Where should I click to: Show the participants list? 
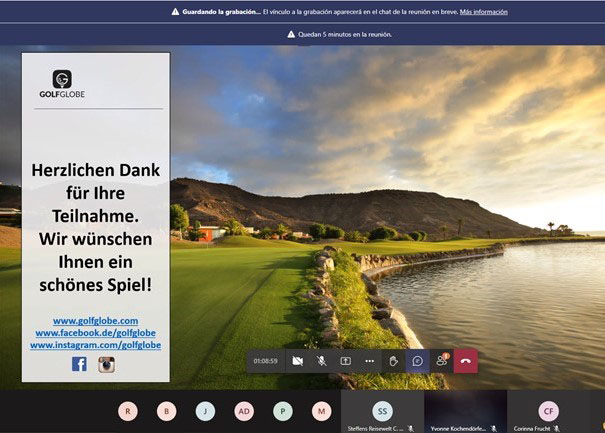click(x=442, y=361)
